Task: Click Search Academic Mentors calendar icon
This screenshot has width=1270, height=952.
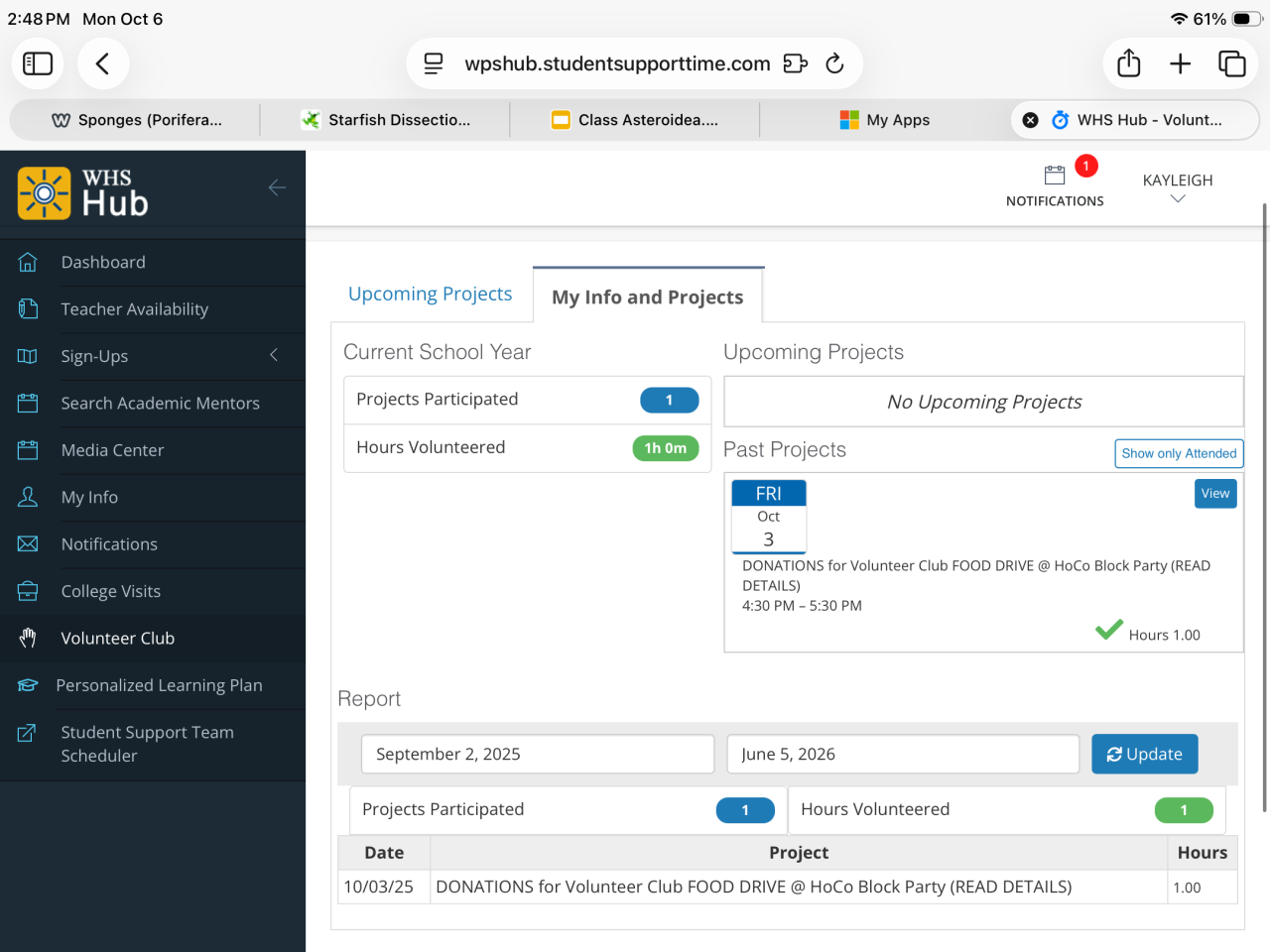Action: click(x=28, y=403)
